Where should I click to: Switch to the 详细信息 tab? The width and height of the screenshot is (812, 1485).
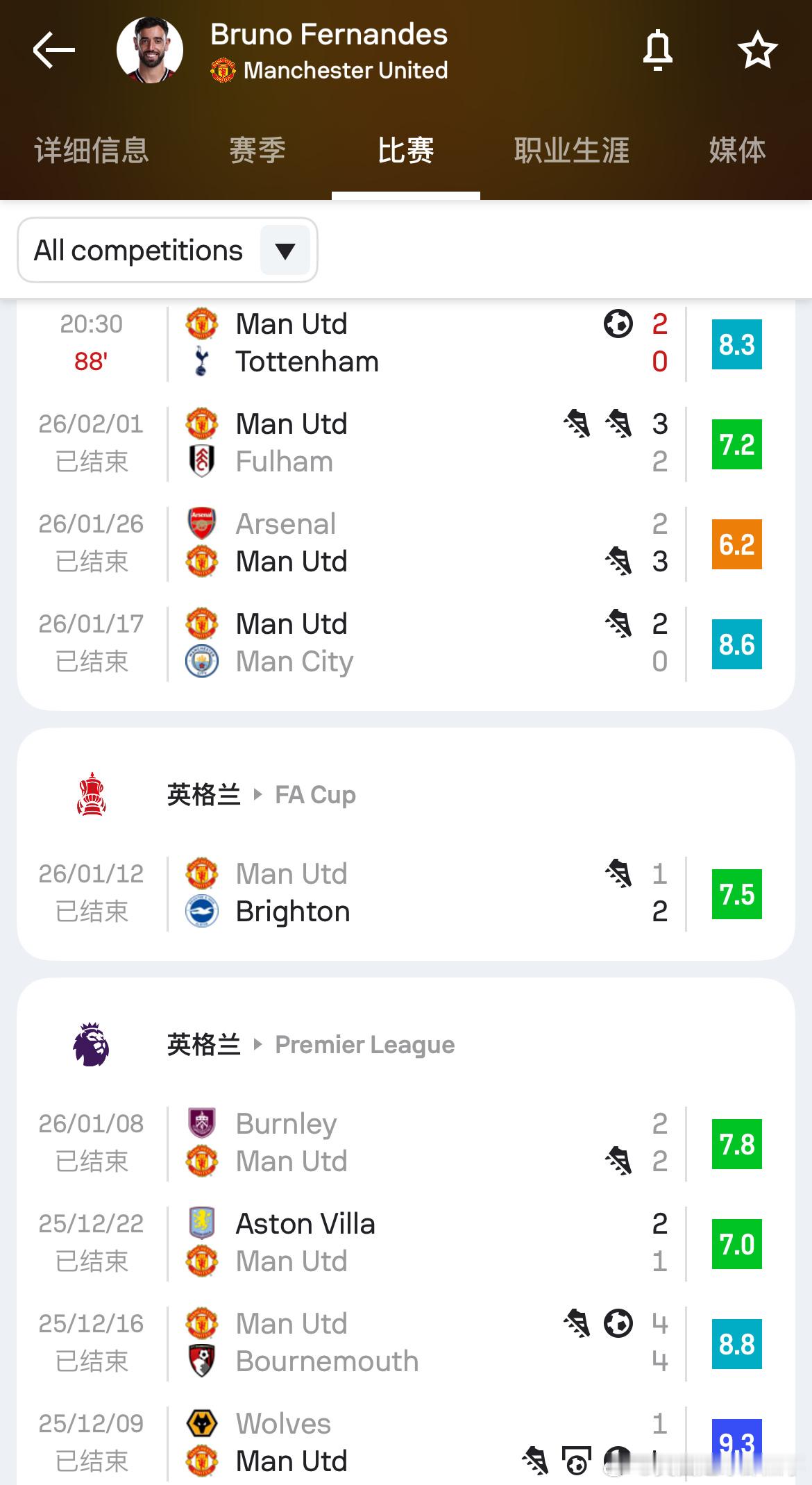92,150
